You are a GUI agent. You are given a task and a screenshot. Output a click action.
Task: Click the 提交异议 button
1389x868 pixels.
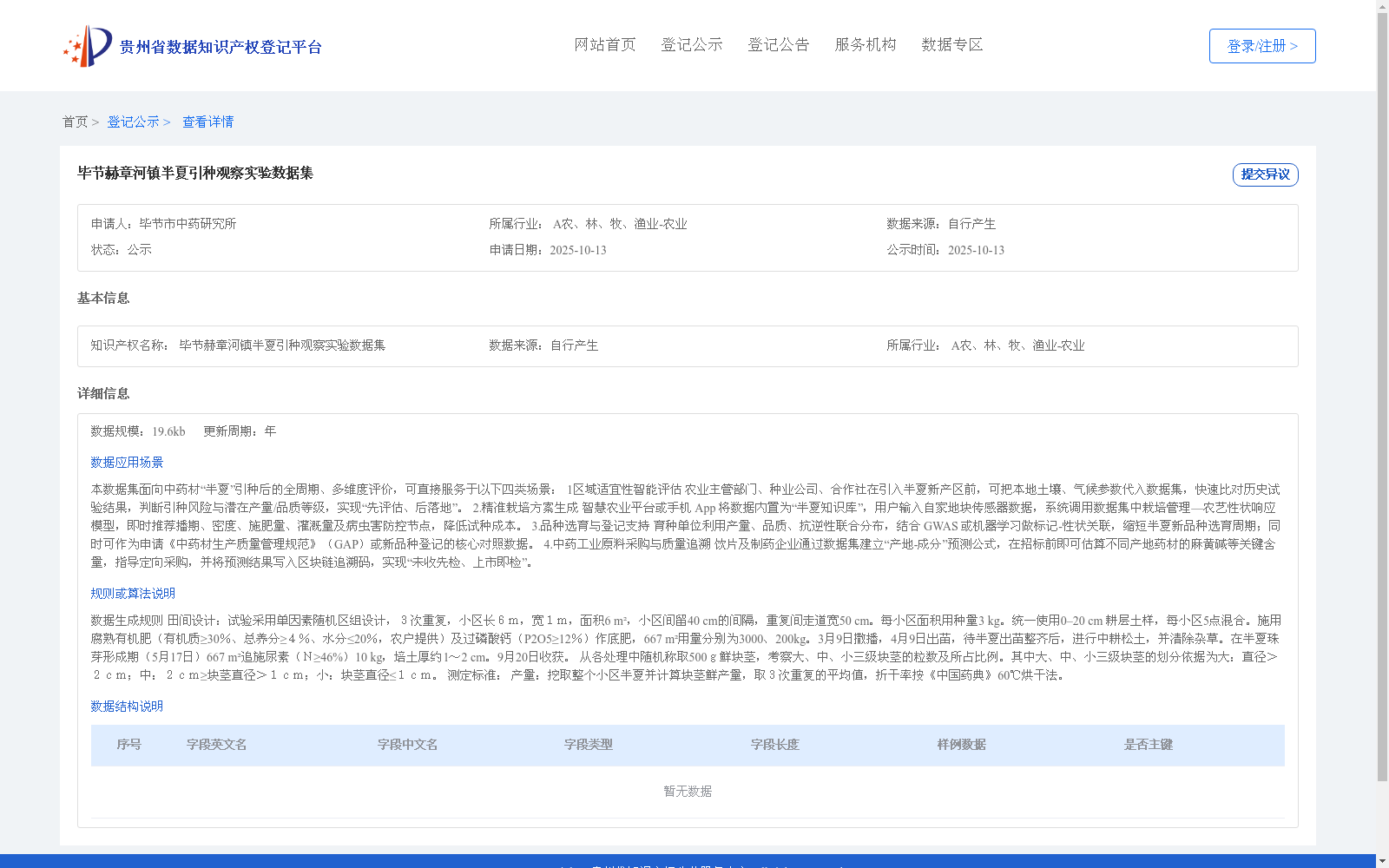tap(1265, 174)
